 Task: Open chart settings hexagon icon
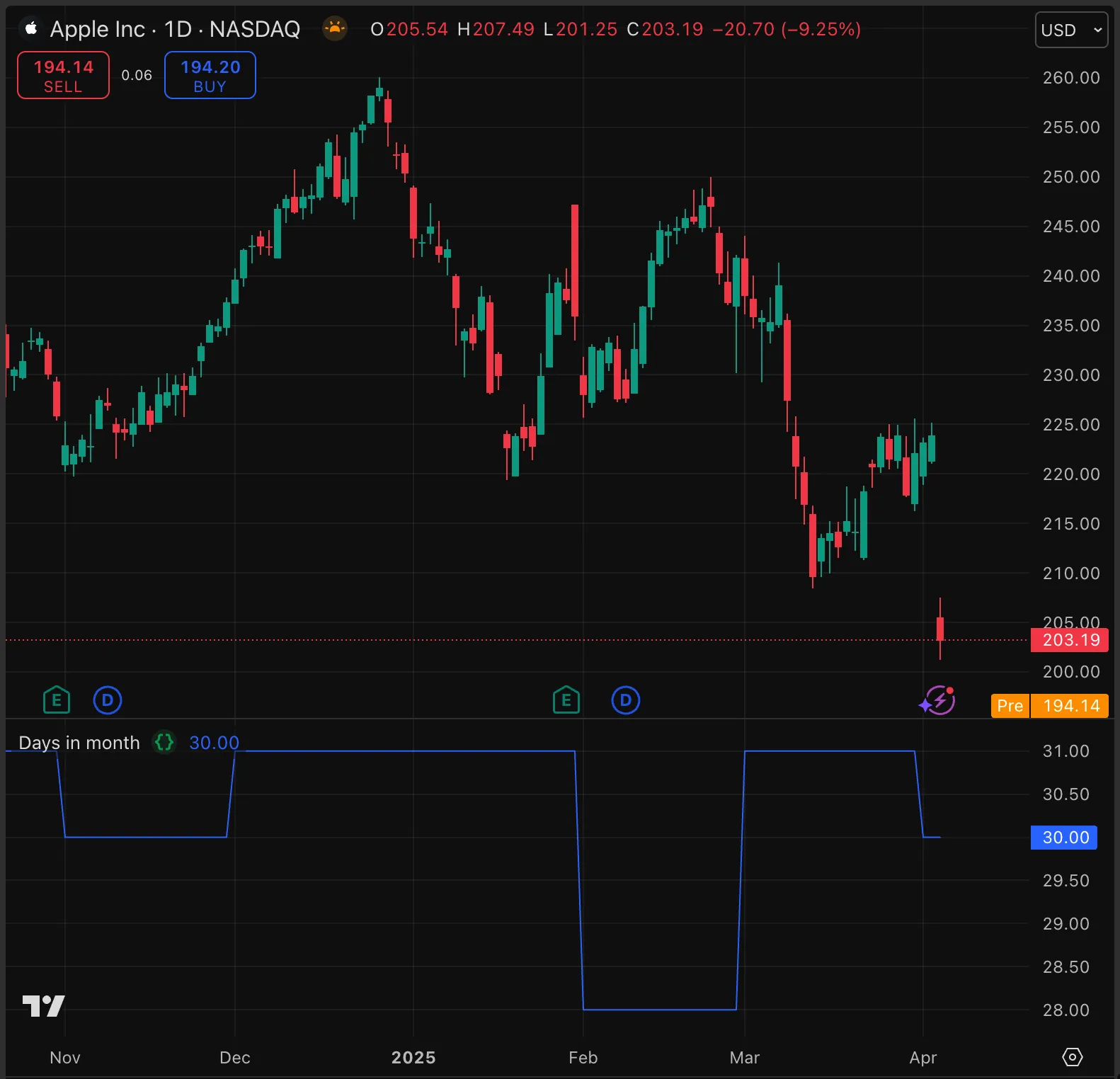click(x=1073, y=1057)
